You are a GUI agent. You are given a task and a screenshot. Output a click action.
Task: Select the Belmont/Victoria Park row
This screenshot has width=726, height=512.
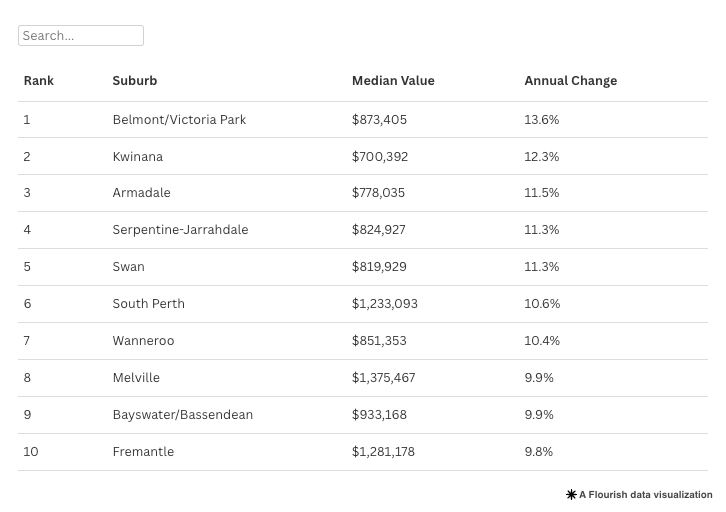179,120
